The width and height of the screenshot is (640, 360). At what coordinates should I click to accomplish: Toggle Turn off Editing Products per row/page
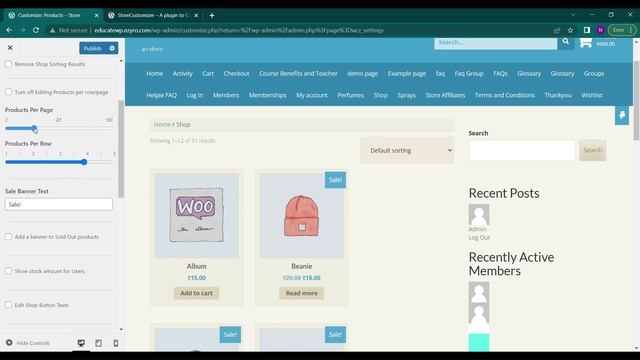click(x=8, y=92)
